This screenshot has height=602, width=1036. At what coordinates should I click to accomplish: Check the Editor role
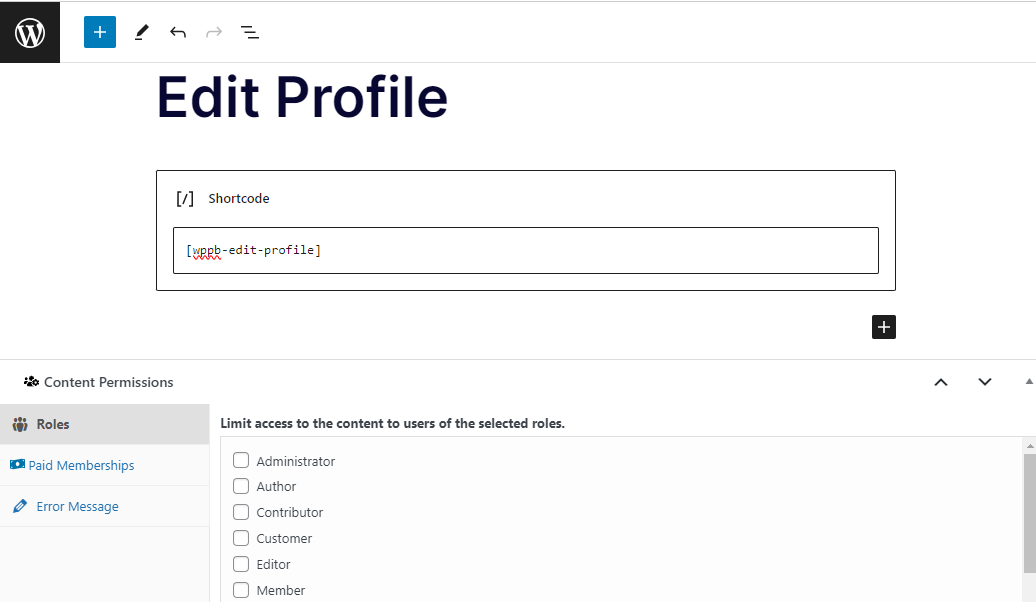240,564
